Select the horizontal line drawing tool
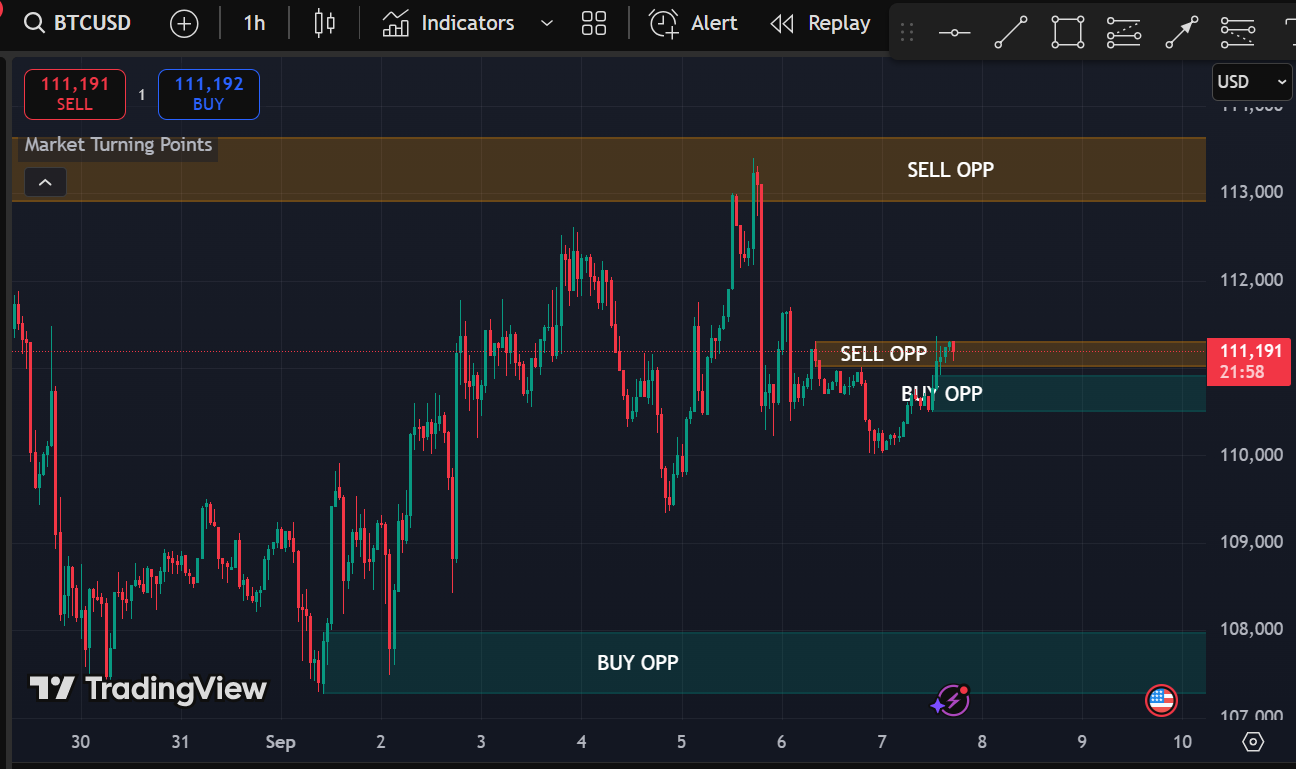 click(x=954, y=33)
